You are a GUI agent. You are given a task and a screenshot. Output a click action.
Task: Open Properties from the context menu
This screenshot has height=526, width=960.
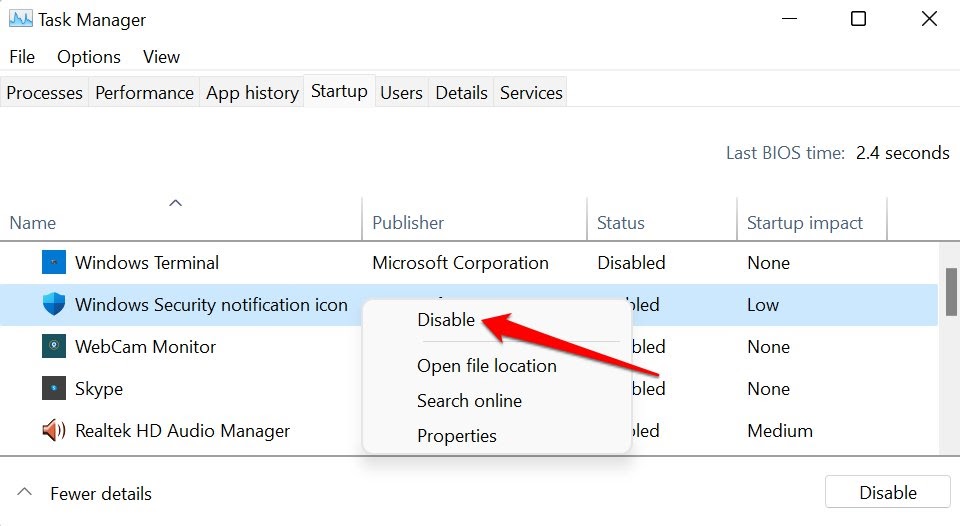pyautogui.click(x=456, y=436)
